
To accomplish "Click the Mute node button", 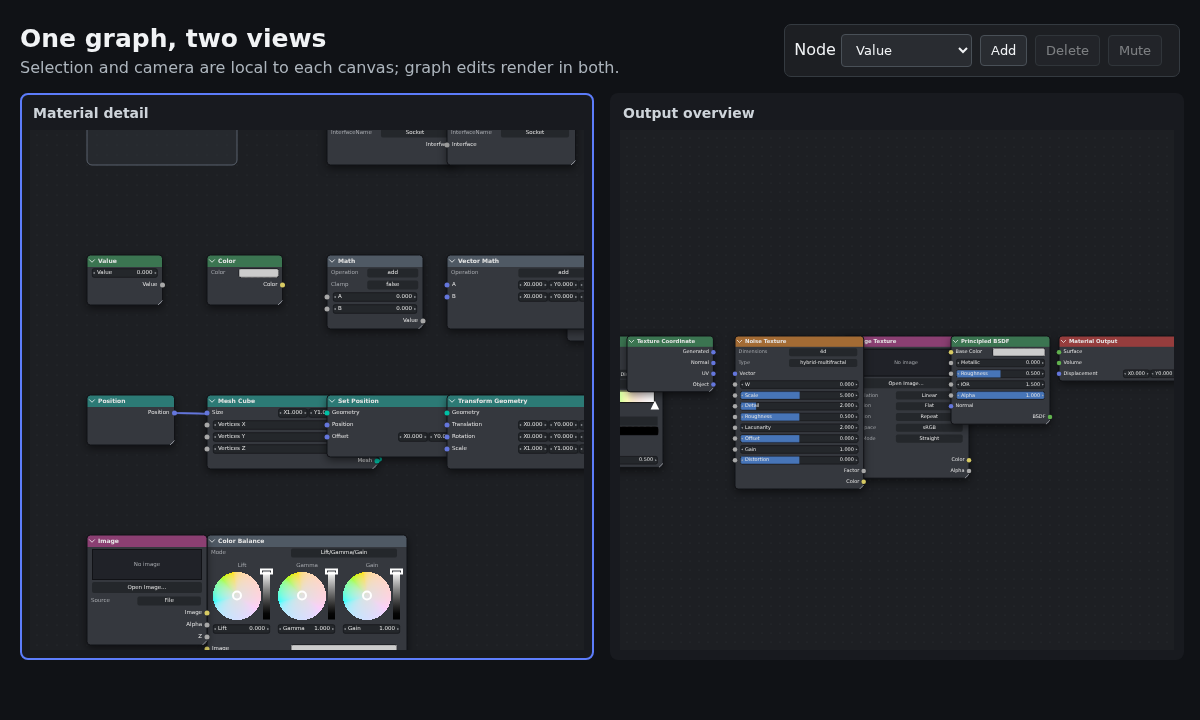I will [1135, 51].
